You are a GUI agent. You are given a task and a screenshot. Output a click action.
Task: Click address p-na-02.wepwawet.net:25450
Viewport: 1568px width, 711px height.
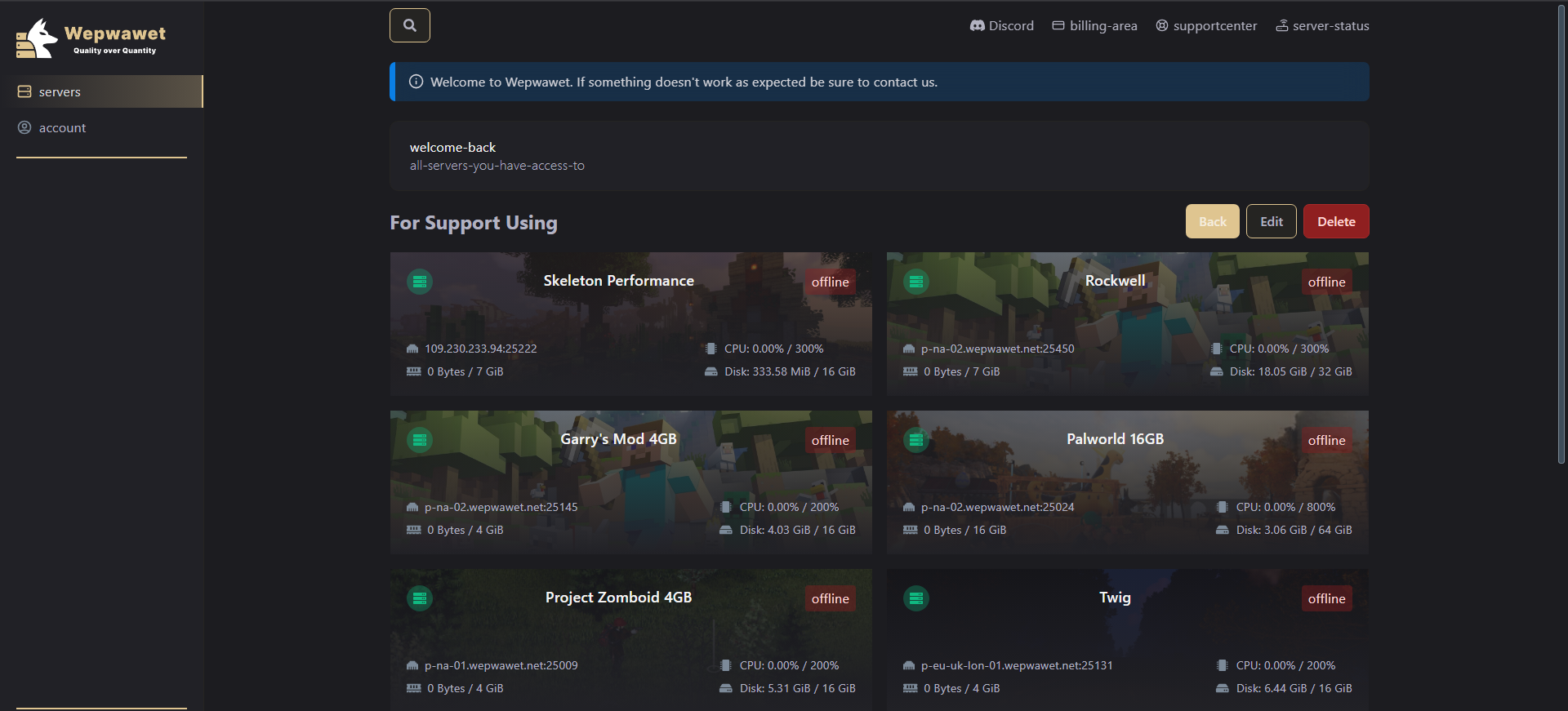click(x=998, y=349)
